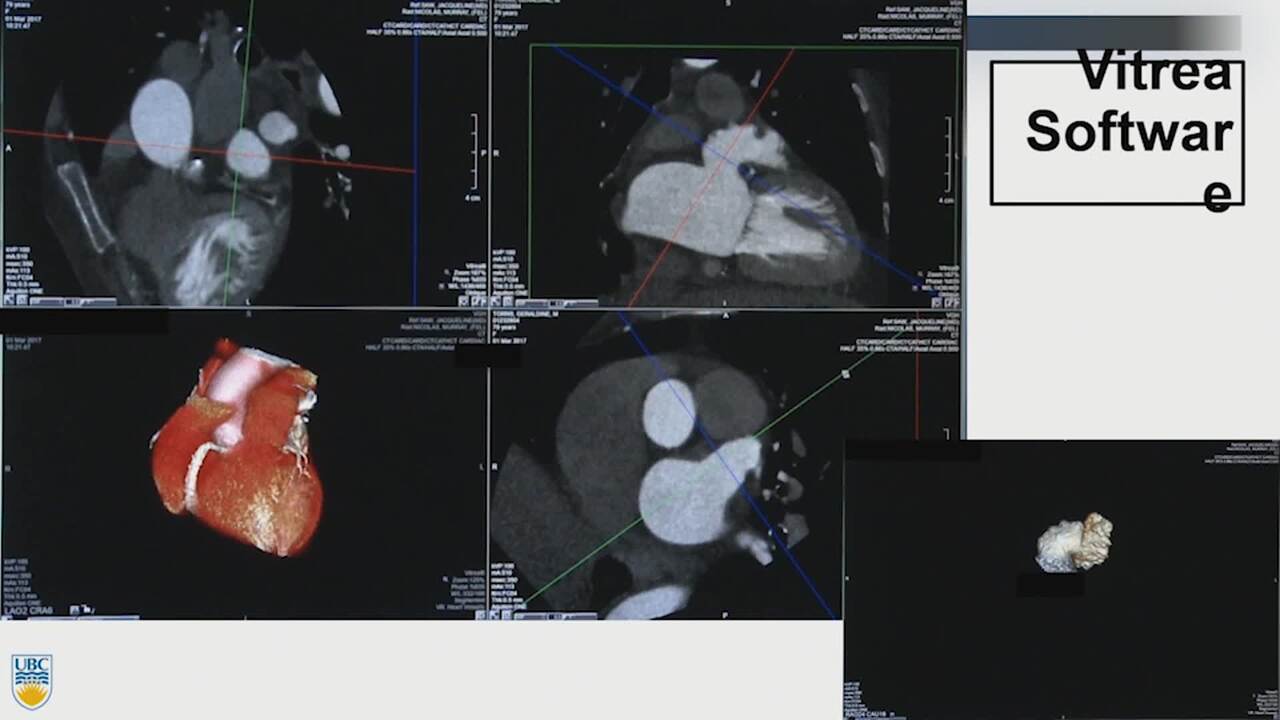Click the UBC logo in the footer

(x=31, y=682)
